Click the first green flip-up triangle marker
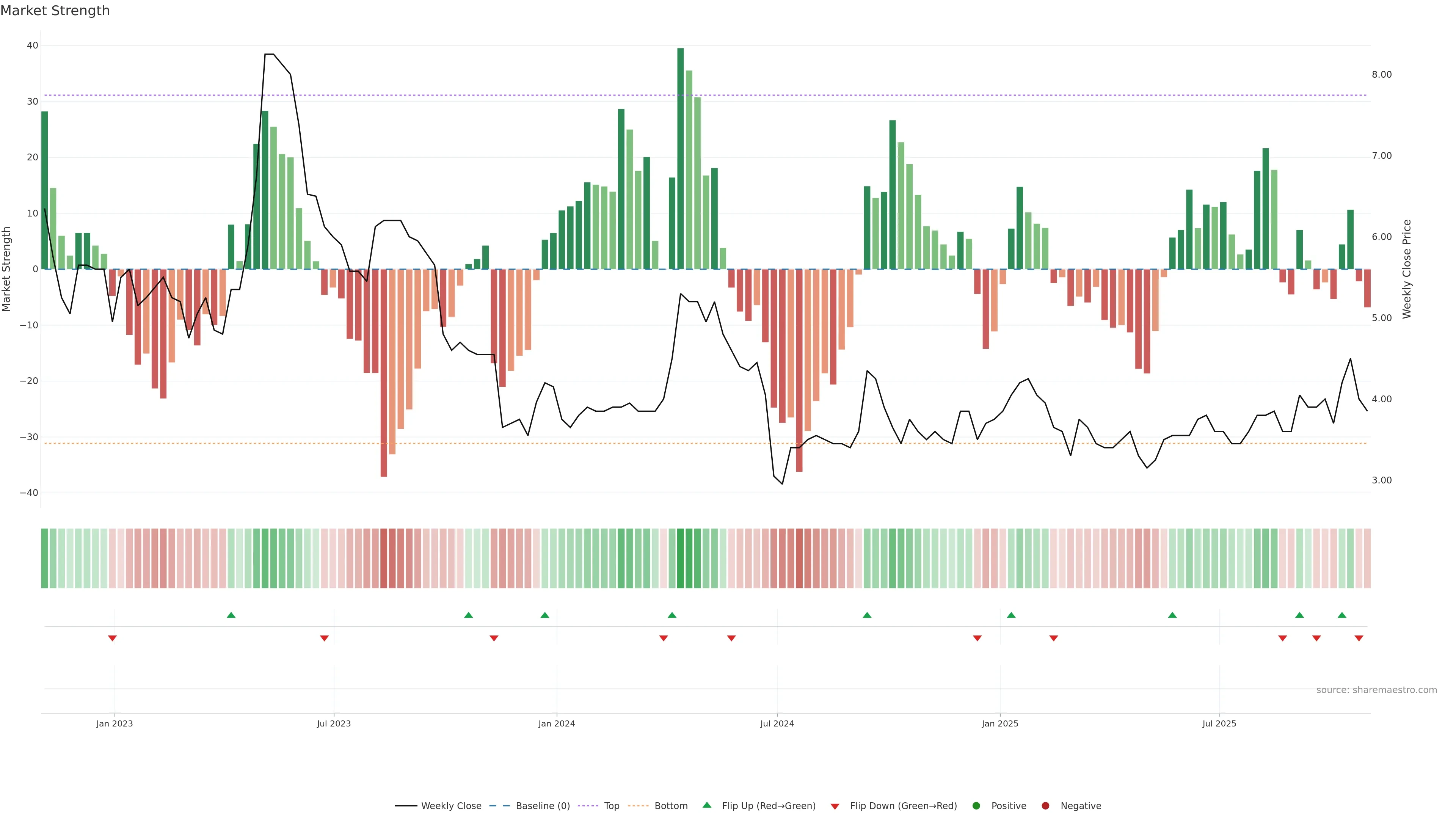The image size is (1456, 819). (231, 615)
